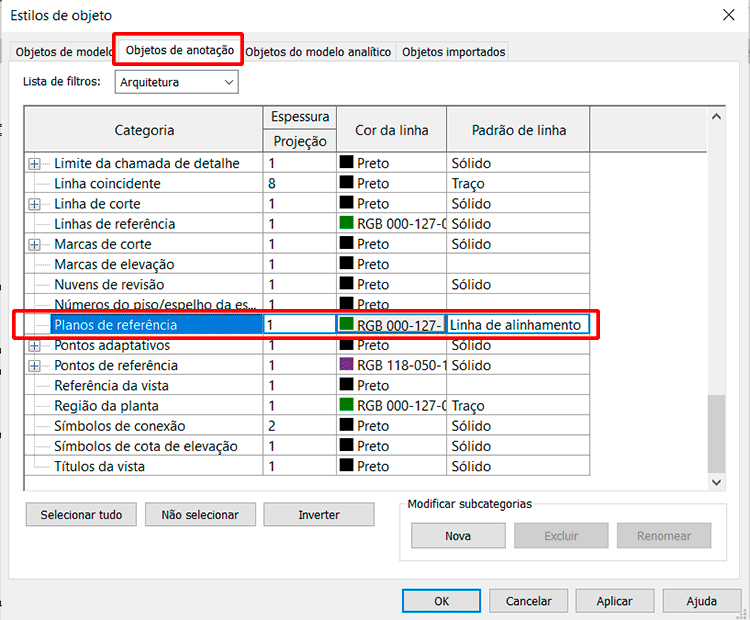Expand the Linha de corte tree node
The image size is (750, 620).
[35, 204]
